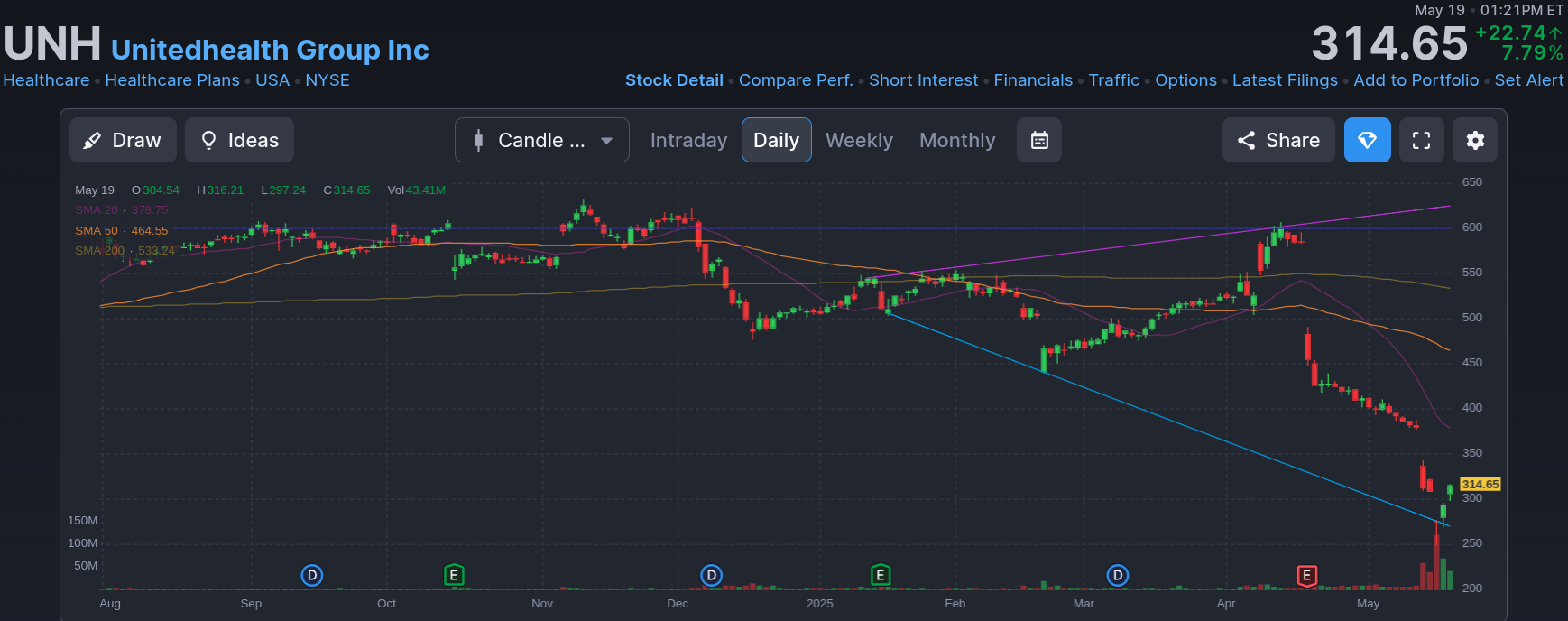Open Short Interest page
This screenshot has height=621, width=1568.
923,80
